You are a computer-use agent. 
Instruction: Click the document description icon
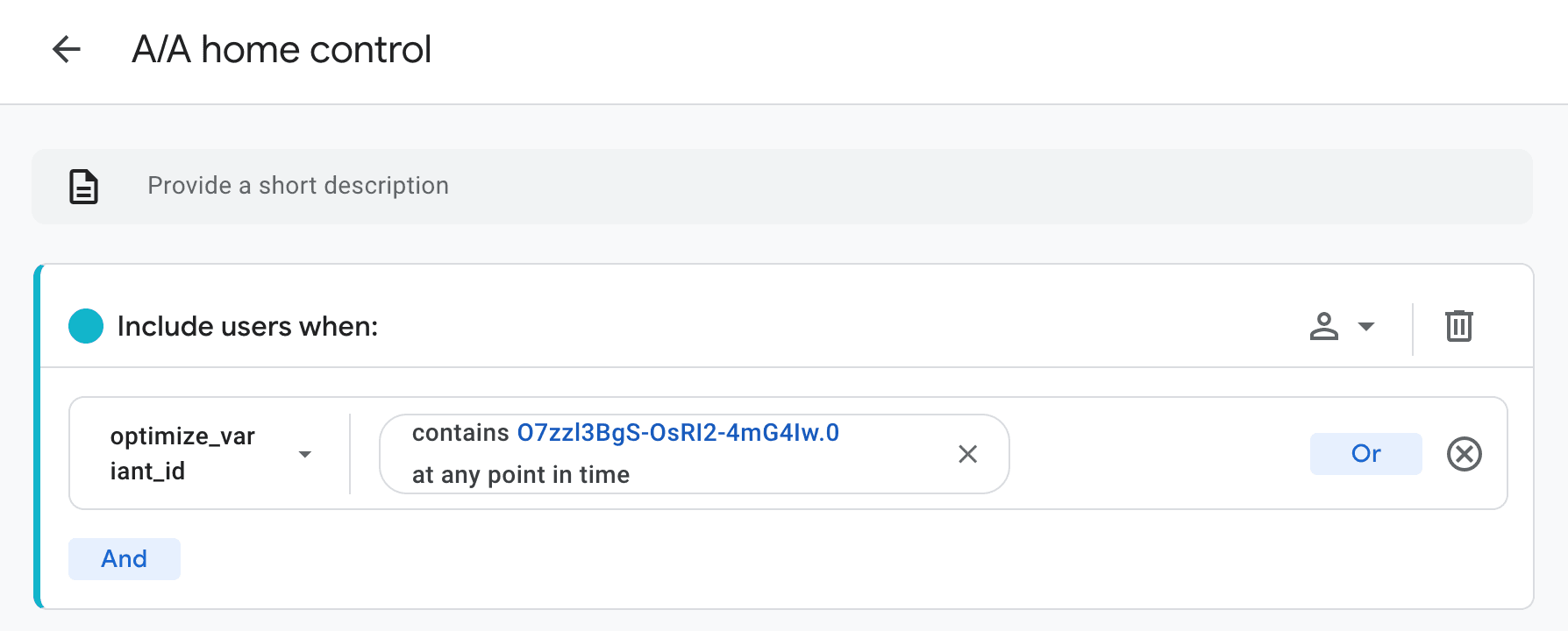click(83, 187)
